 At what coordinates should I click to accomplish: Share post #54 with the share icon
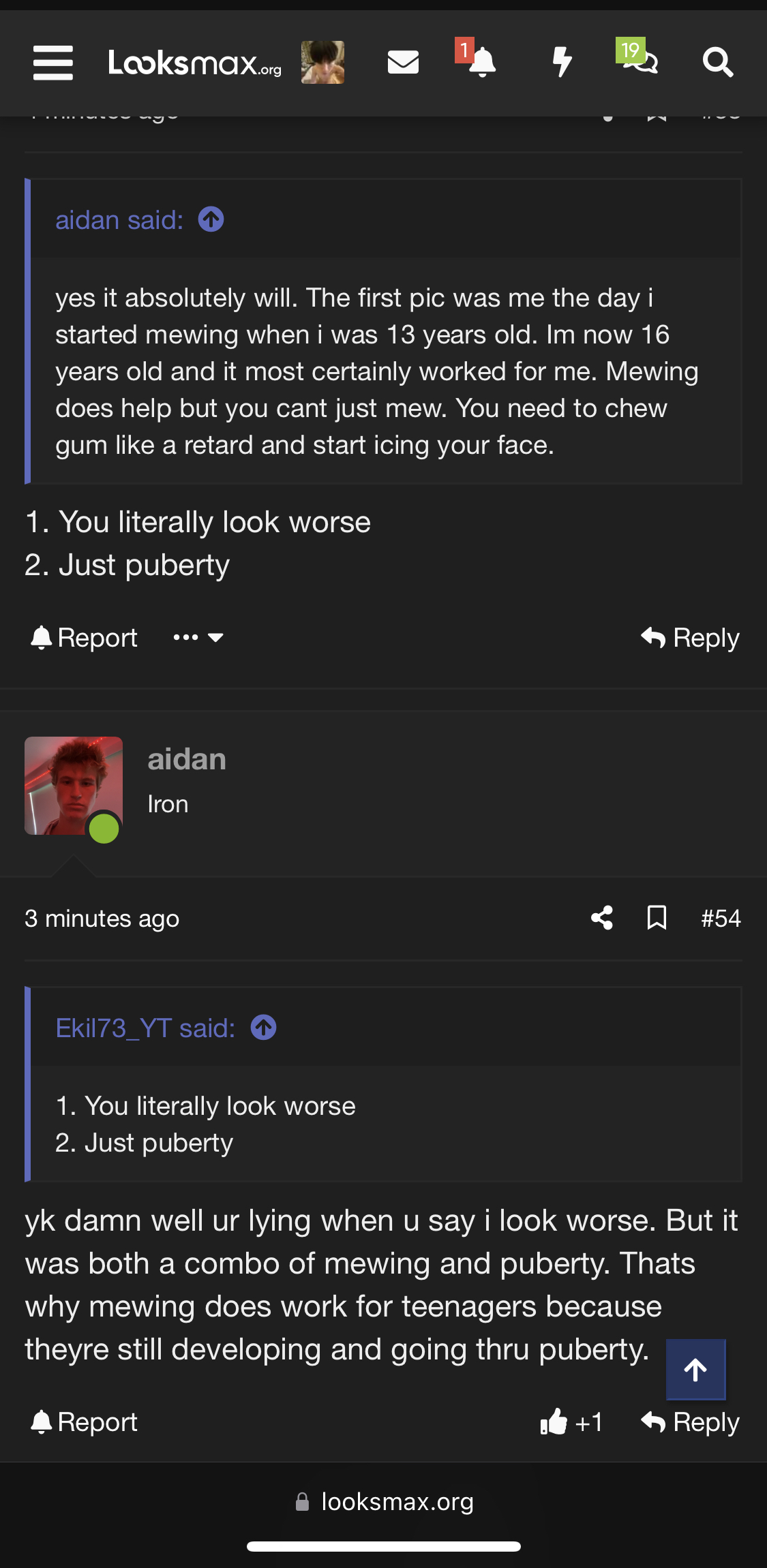pyautogui.click(x=602, y=918)
